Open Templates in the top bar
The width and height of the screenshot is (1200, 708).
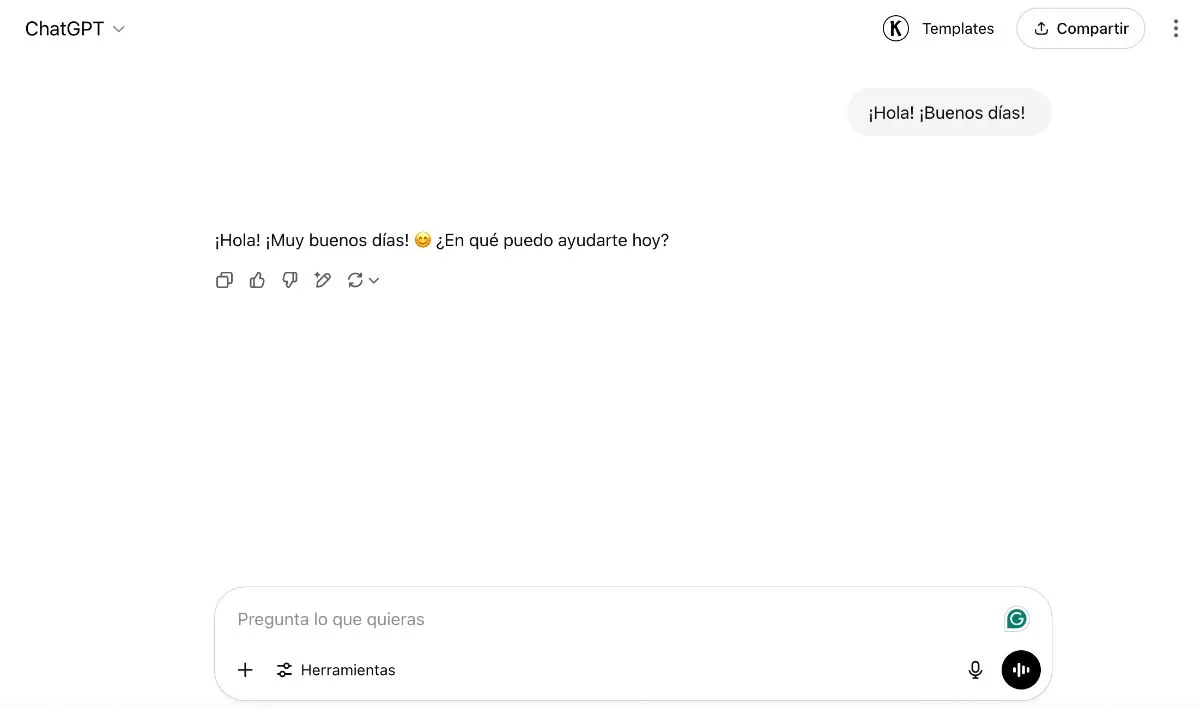pyautogui.click(x=958, y=29)
